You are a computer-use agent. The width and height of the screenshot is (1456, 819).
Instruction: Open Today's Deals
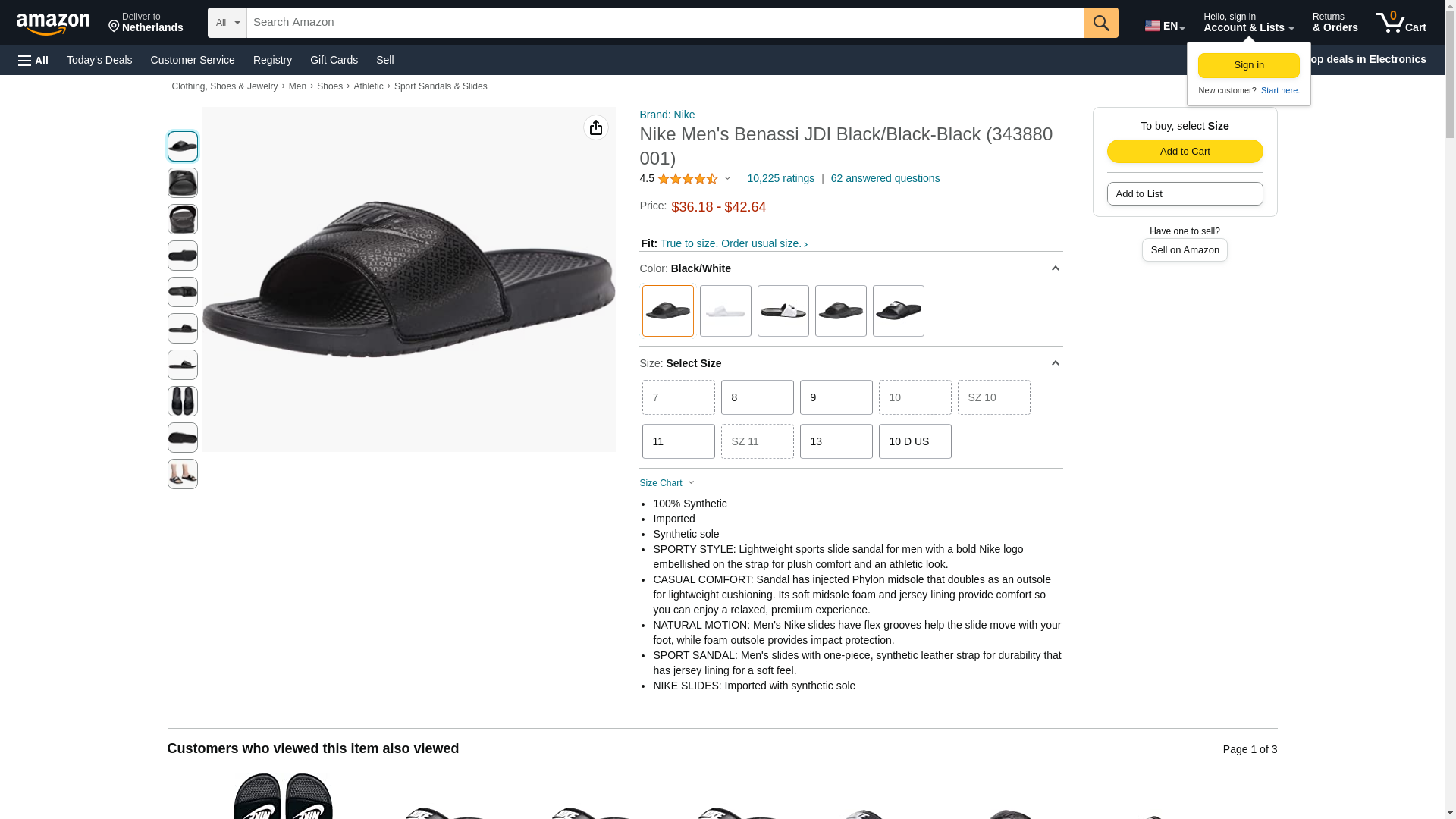click(99, 60)
